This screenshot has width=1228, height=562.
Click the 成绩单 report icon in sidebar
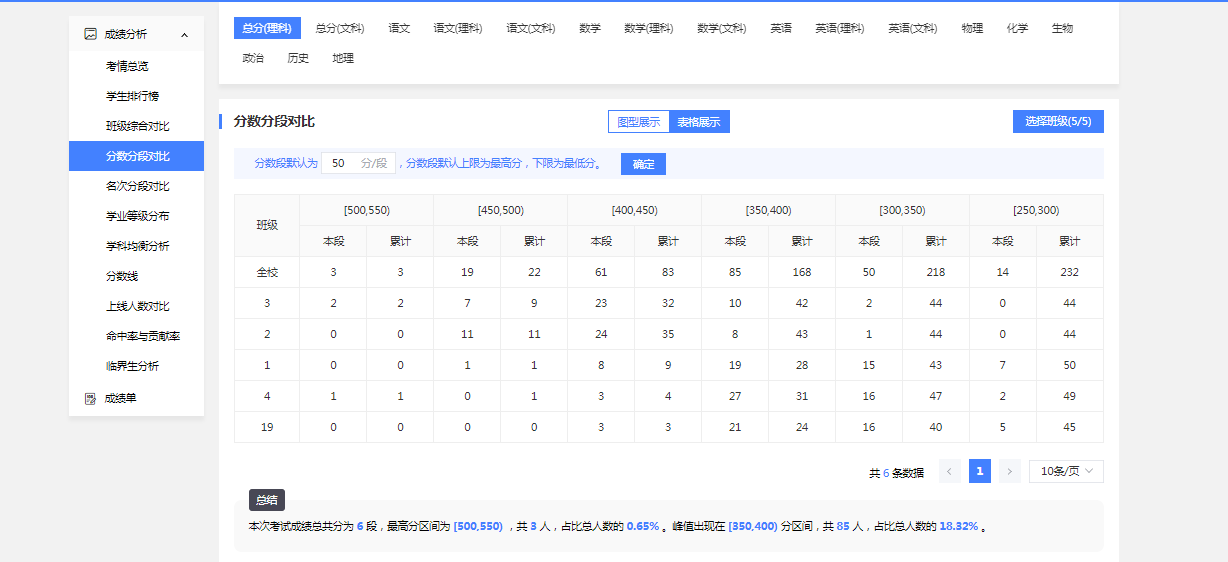[91, 398]
